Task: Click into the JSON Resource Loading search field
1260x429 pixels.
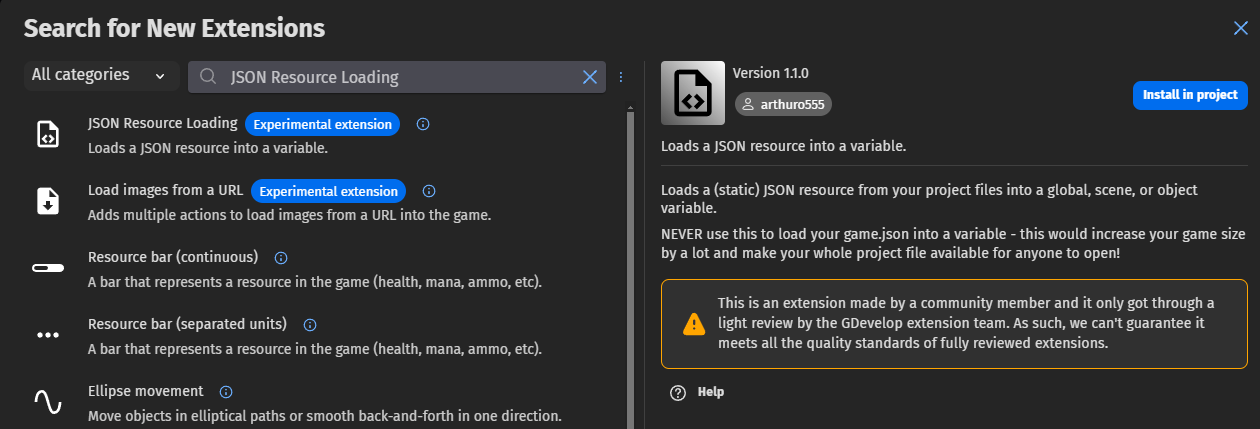Action: tap(397, 77)
